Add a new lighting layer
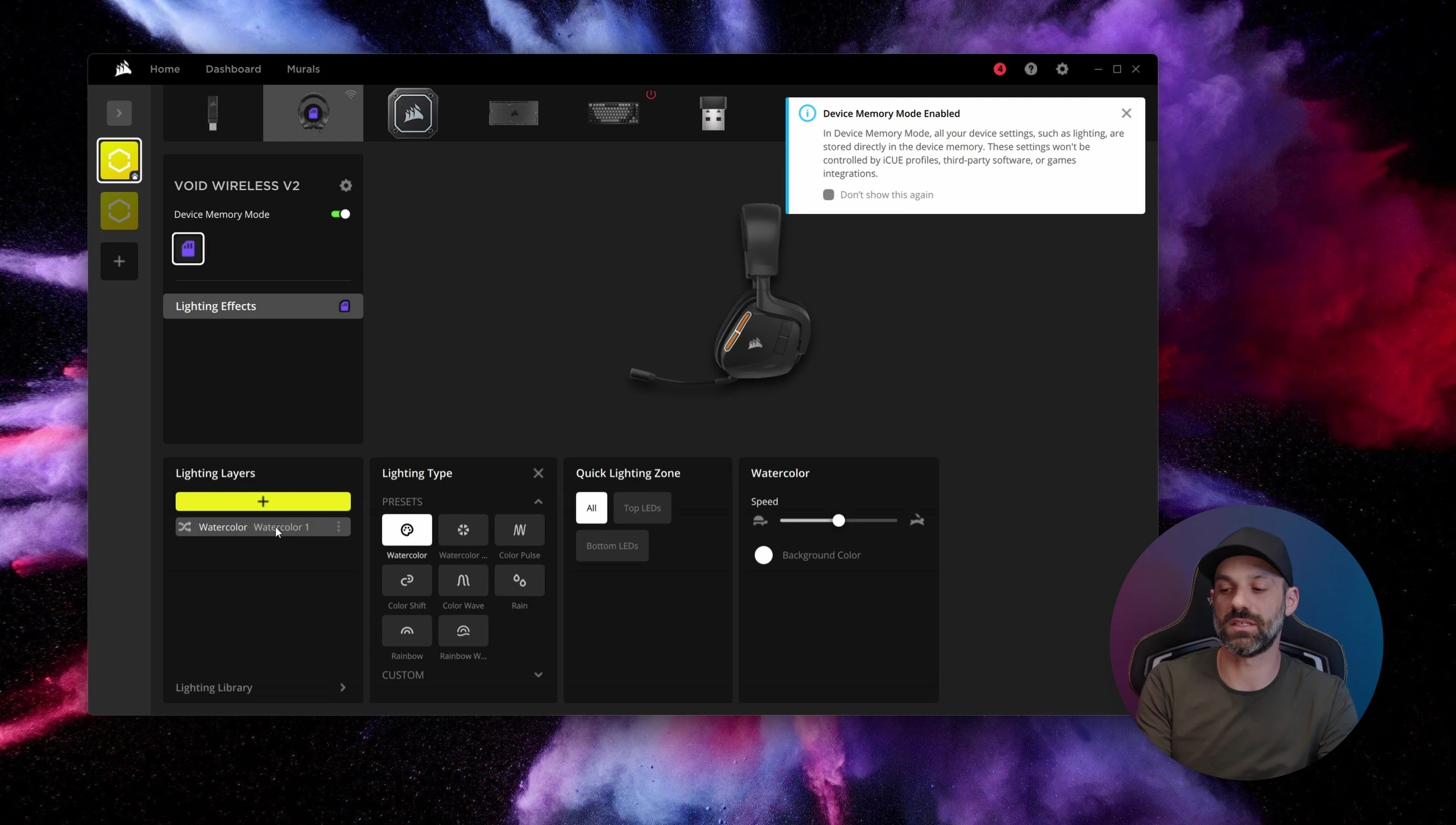Screen dimensions: 1456x825 tap(263, 502)
